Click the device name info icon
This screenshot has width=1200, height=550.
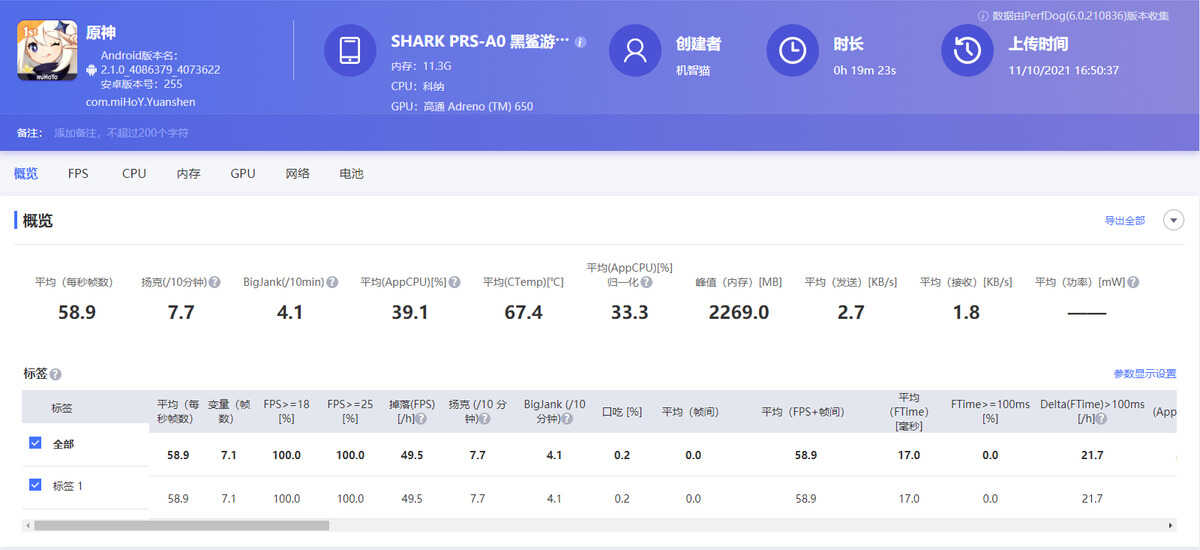pyautogui.click(x=581, y=42)
